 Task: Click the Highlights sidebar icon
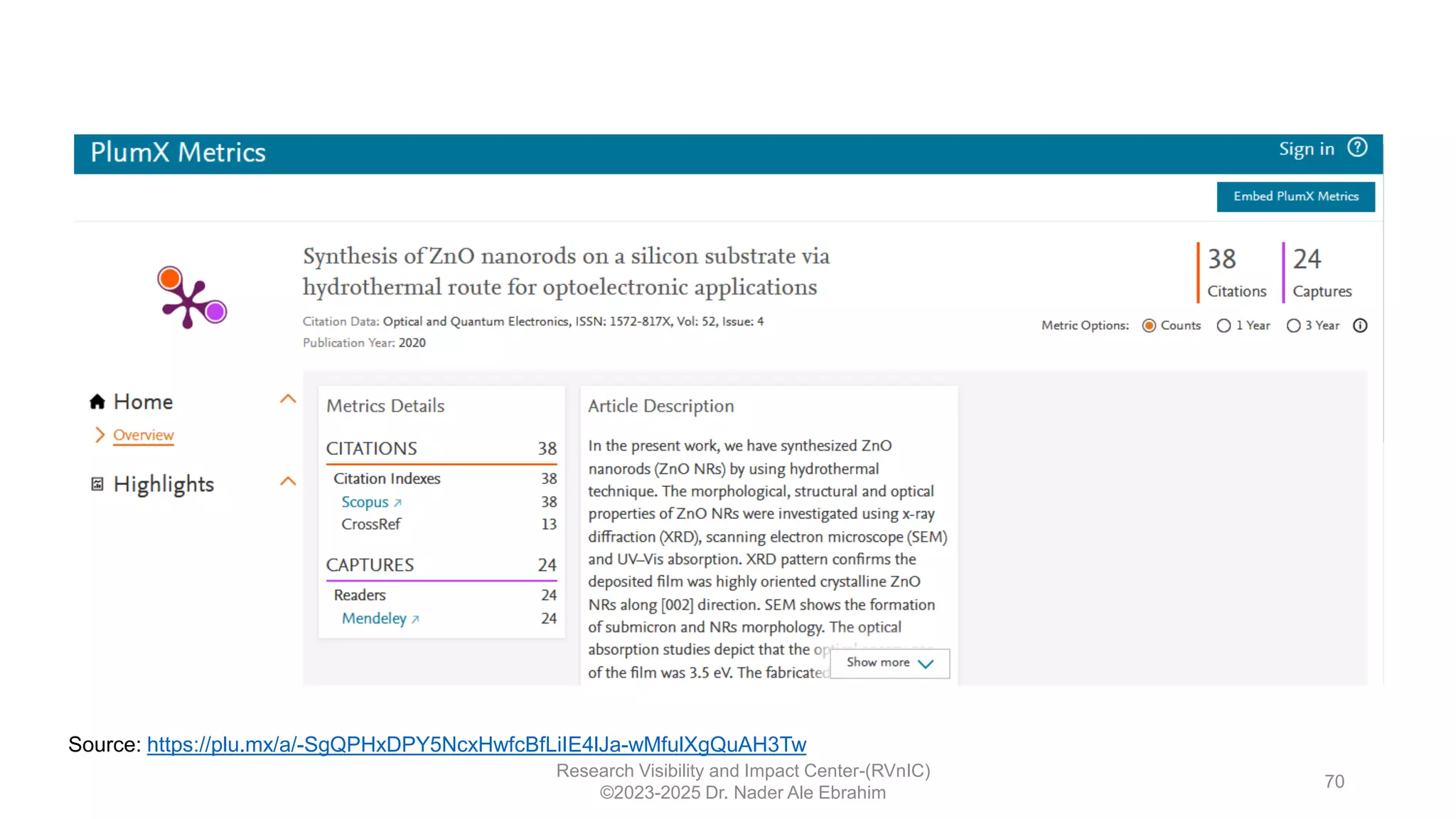coord(97,484)
